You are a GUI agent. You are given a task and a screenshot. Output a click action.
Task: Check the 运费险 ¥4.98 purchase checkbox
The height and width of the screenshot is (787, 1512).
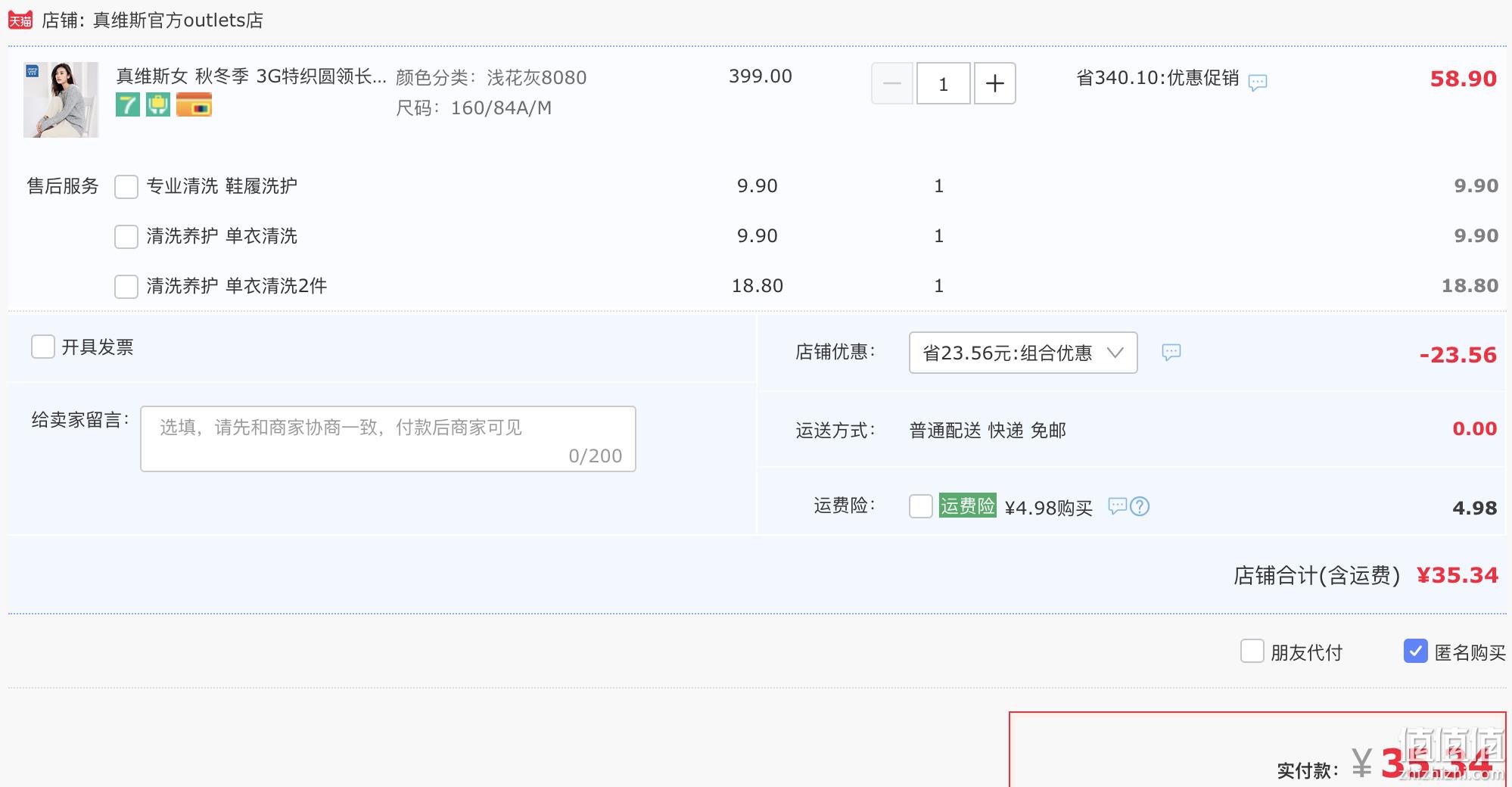click(x=921, y=506)
